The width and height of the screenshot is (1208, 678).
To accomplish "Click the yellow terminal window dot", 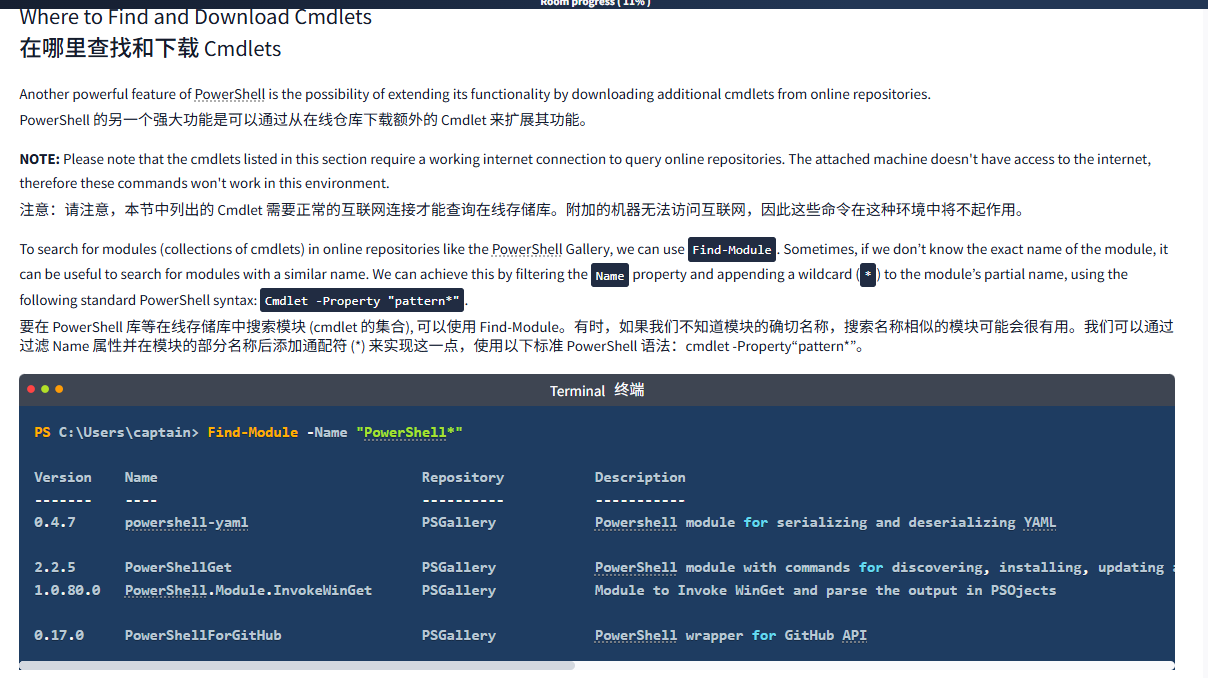I will tap(45, 389).
